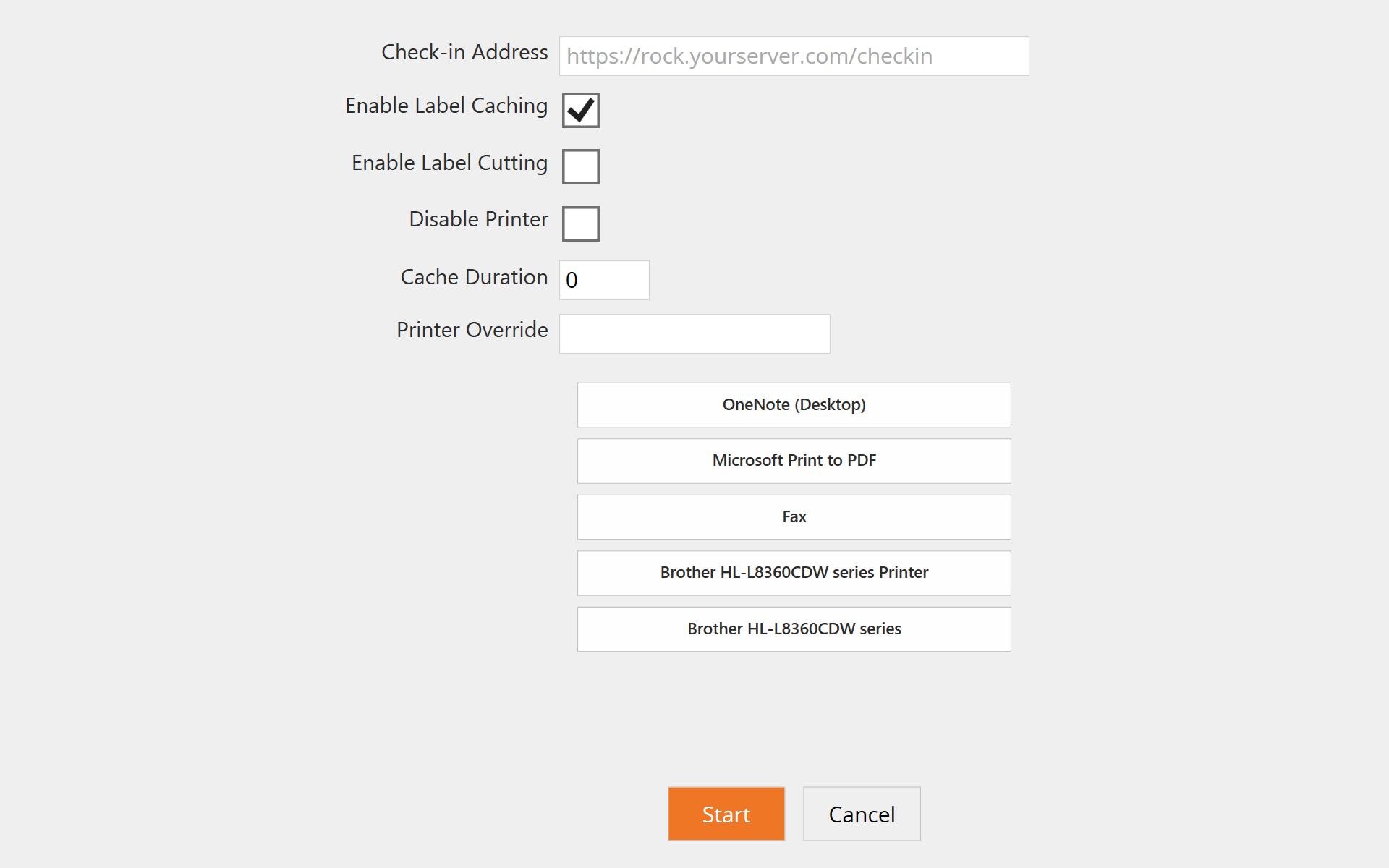Select the OneNote (Desktop) printer
Viewport: 1389px width, 868px height.
pos(794,405)
